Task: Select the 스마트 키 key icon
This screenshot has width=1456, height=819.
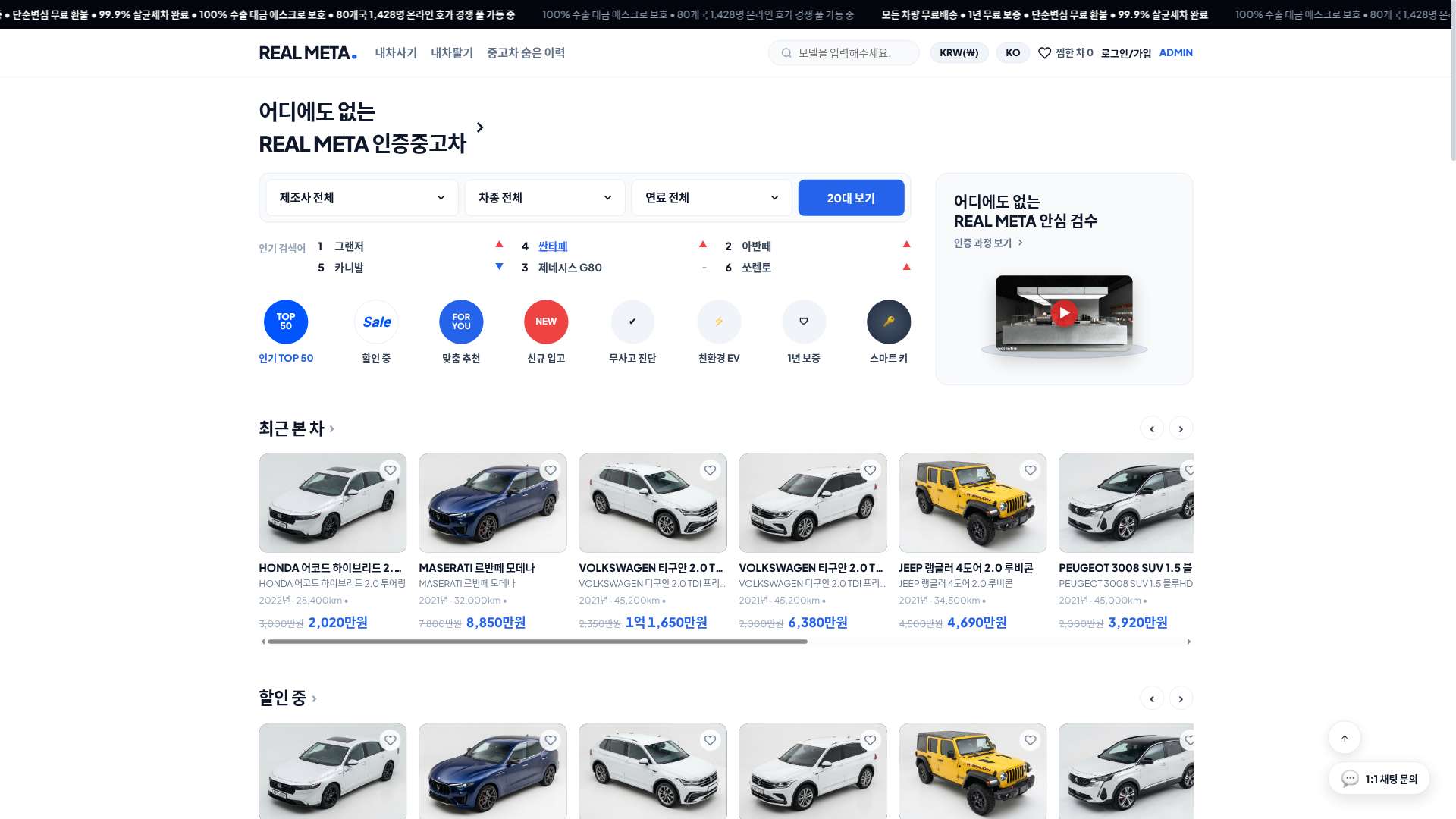Action: coord(889,322)
